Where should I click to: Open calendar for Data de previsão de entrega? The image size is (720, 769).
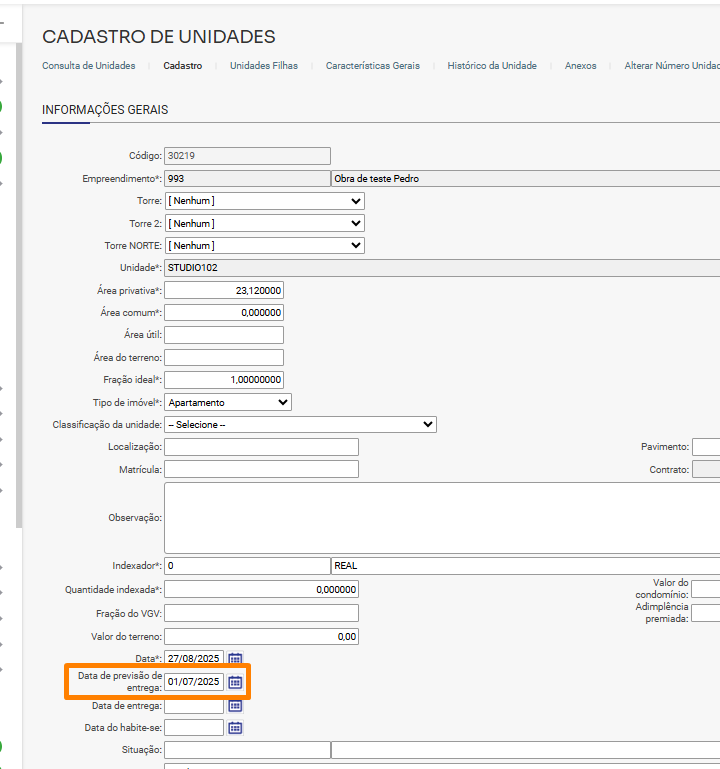click(x=235, y=682)
